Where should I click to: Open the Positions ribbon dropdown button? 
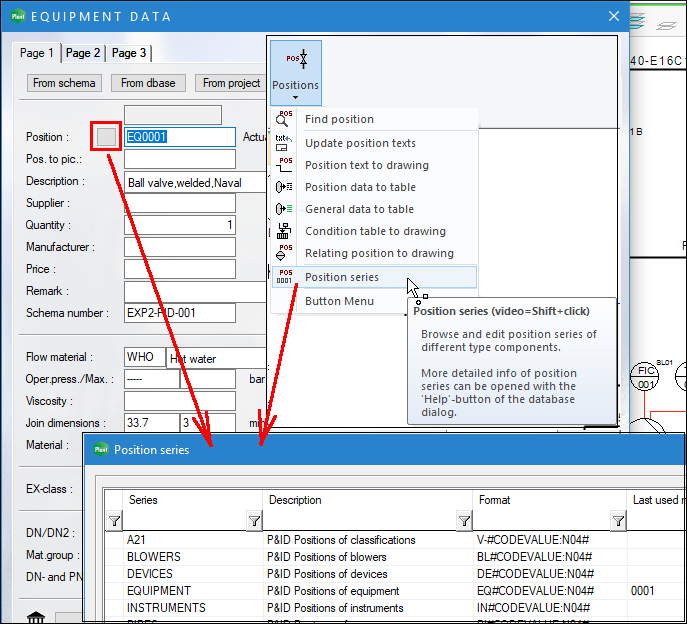coord(295,70)
